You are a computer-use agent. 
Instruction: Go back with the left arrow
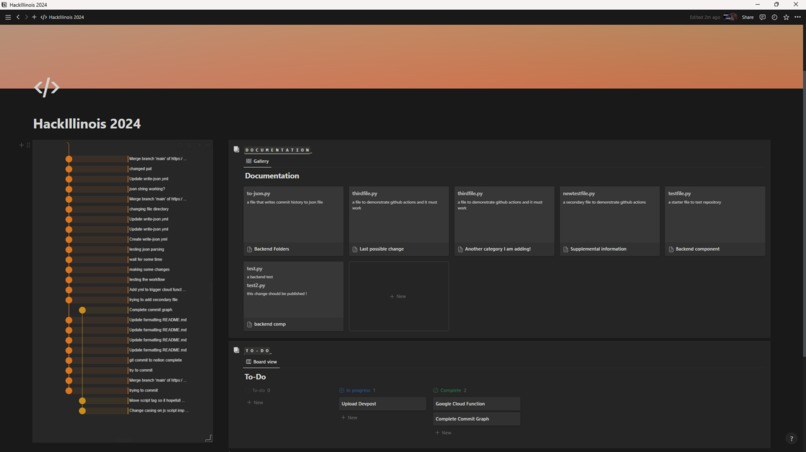[18, 17]
